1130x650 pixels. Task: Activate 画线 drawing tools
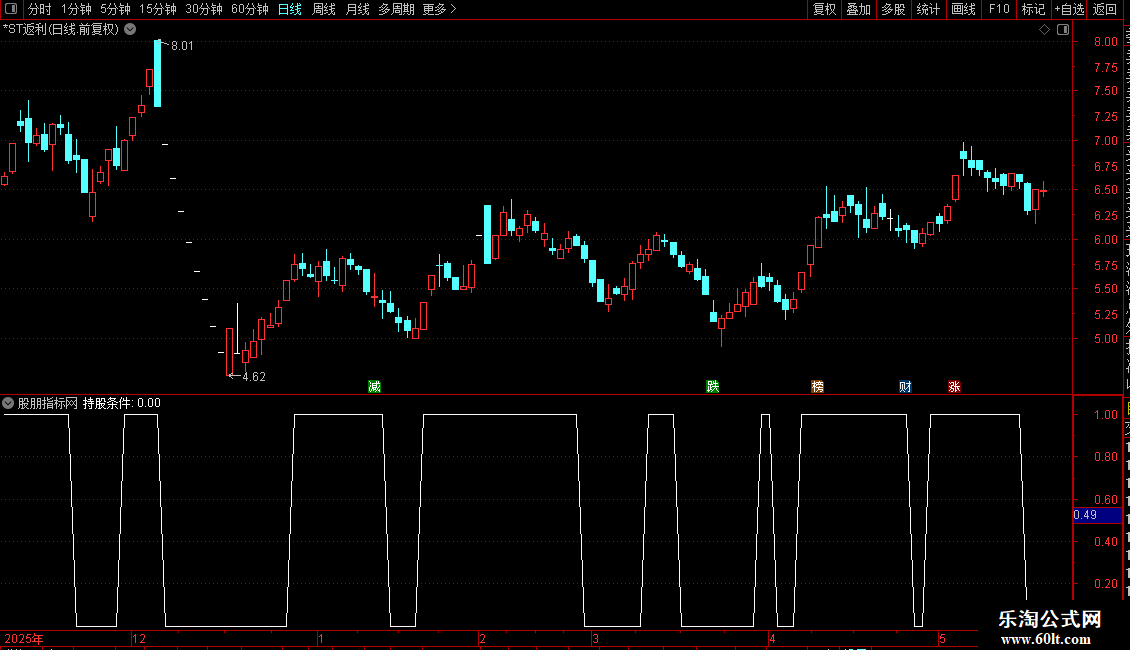[964, 9]
